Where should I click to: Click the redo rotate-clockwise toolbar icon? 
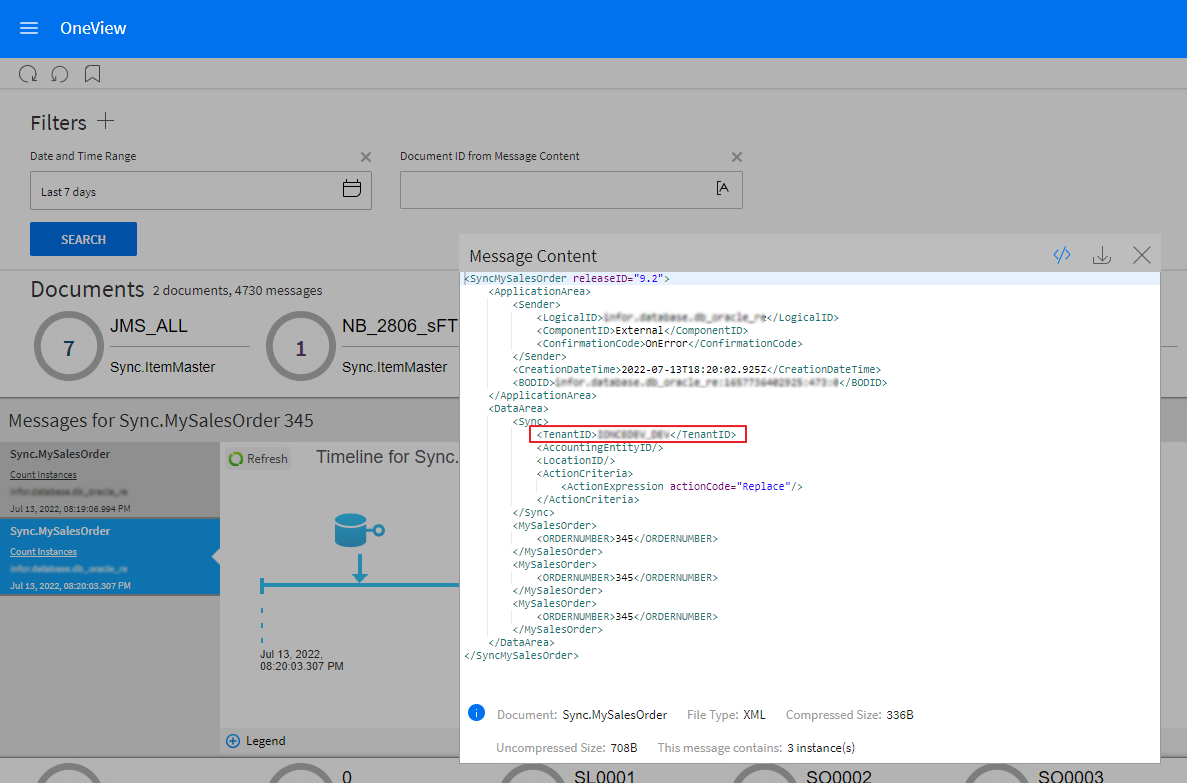point(28,73)
